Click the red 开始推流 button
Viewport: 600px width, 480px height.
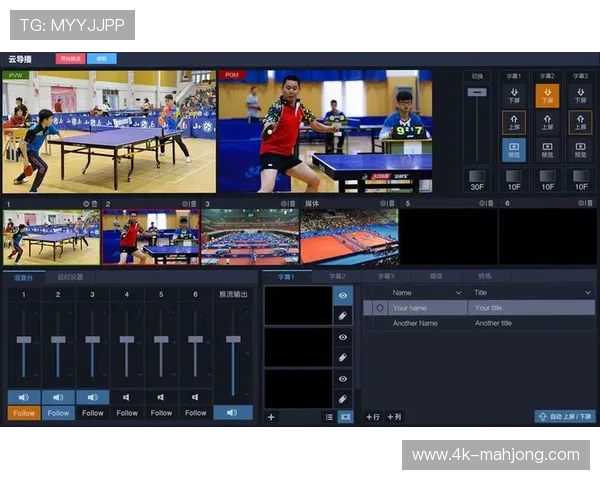point(69,59)
